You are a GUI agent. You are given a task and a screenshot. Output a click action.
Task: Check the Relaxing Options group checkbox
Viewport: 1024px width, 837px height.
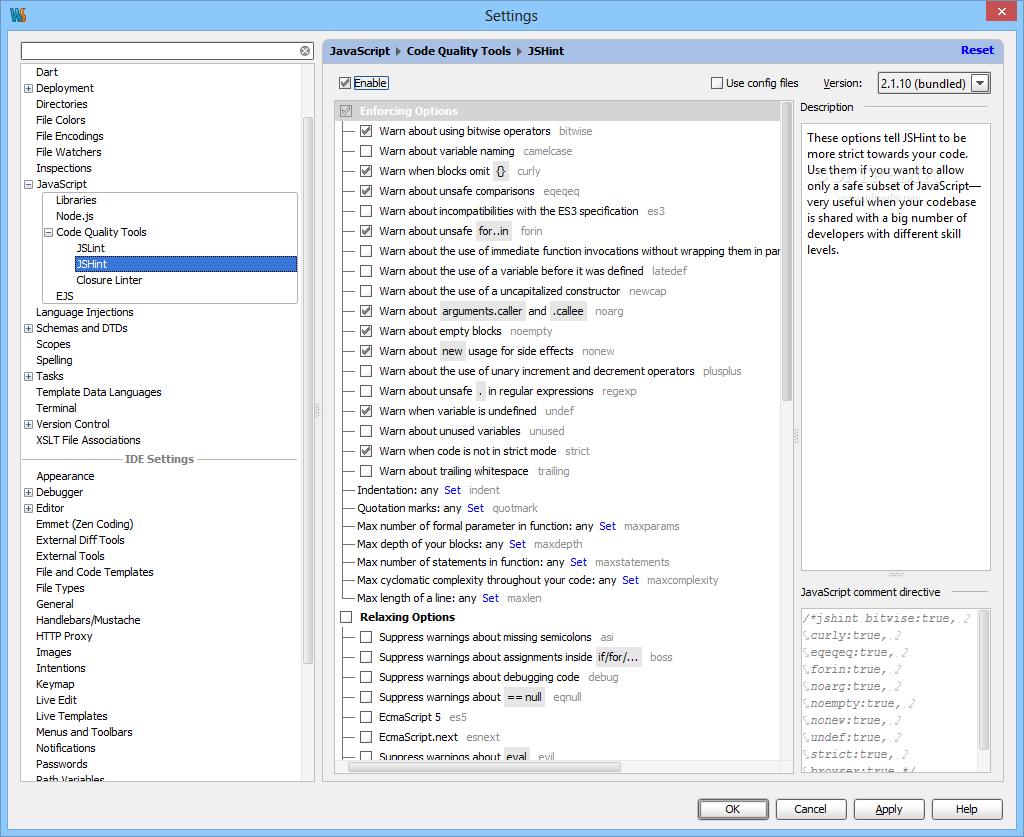[x=346, y=617]
